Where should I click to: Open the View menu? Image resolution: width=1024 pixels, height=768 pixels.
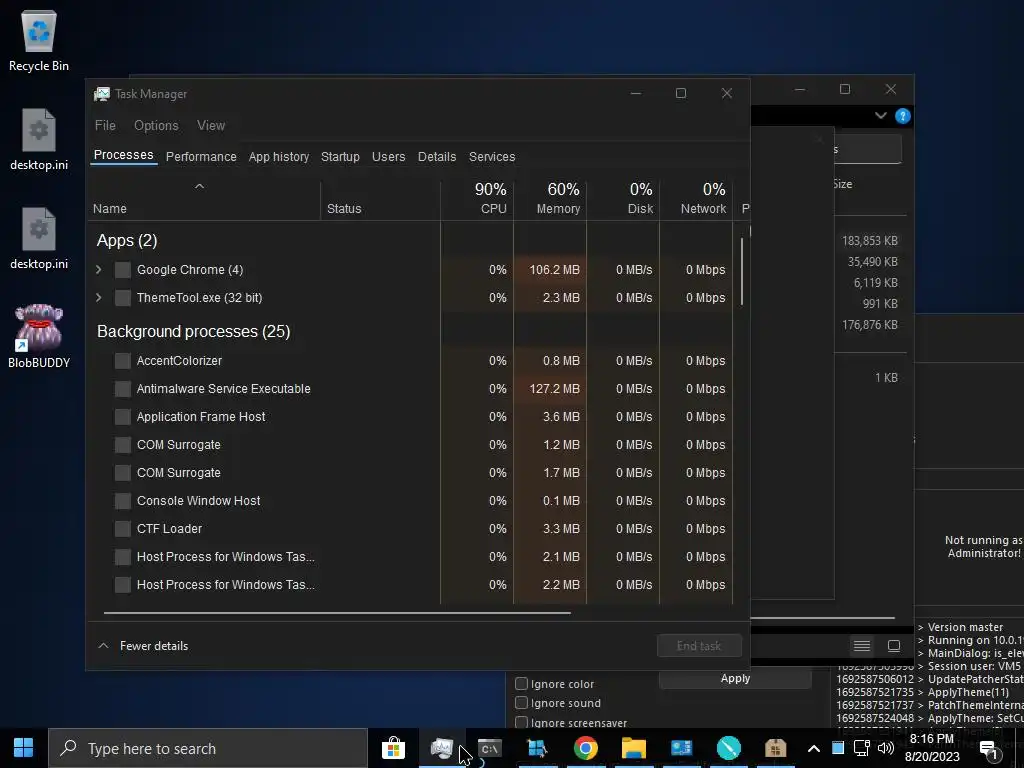coord(211,125)
